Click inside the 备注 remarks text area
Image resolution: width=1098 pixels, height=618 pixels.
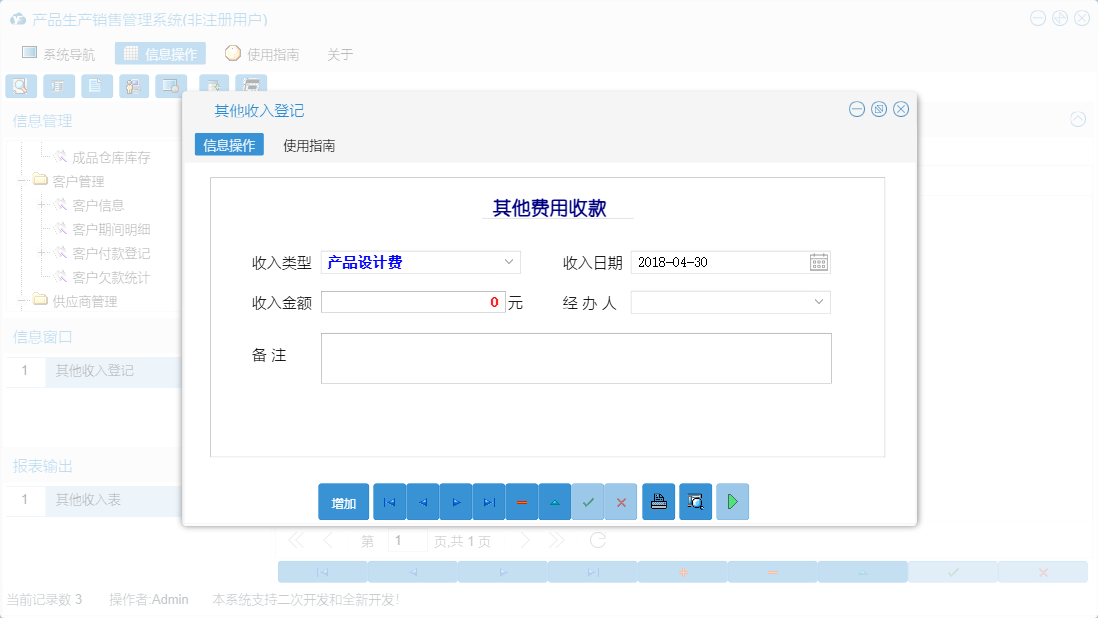[x=575, y=358]
